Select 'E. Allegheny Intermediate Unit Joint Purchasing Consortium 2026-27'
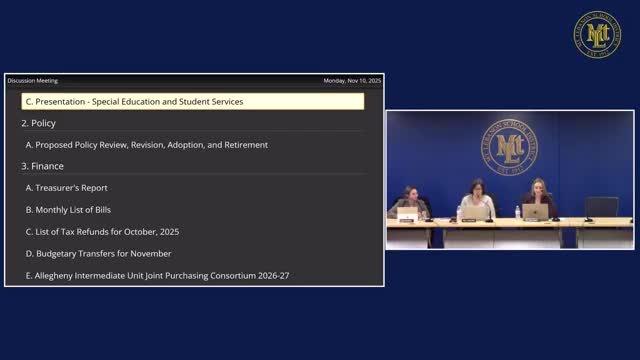 point(158,276)
